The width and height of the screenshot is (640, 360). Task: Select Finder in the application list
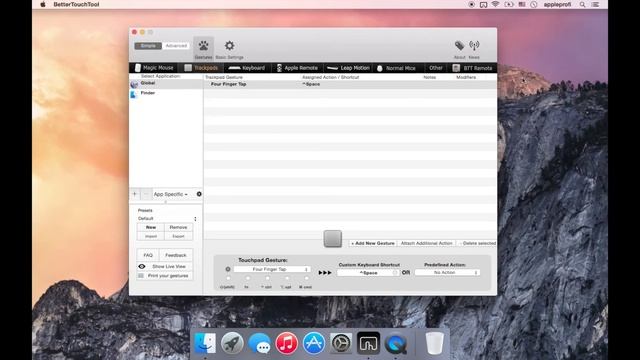(166, 93)
